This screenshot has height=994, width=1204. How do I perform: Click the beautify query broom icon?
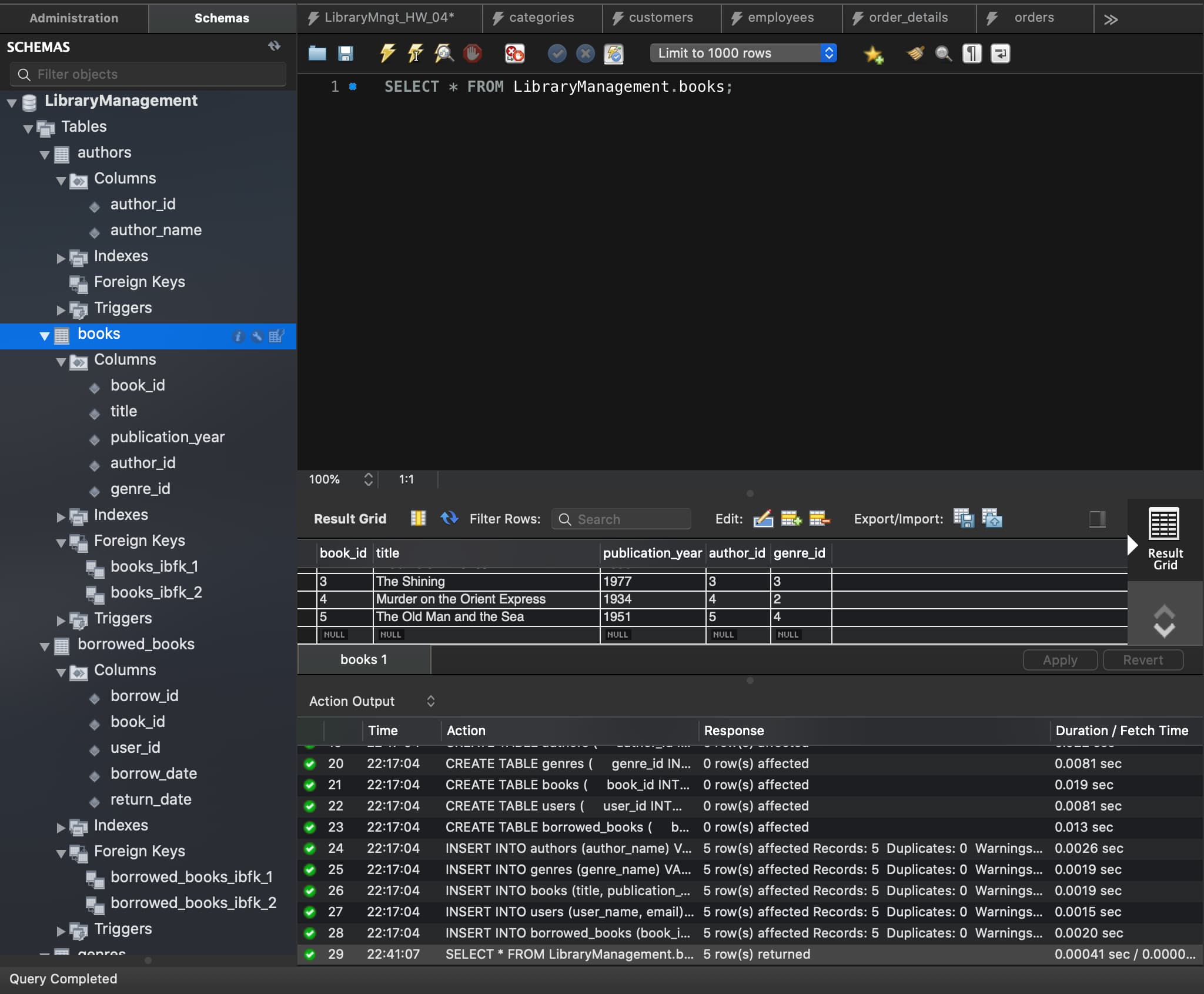click(x=915, y=54)
